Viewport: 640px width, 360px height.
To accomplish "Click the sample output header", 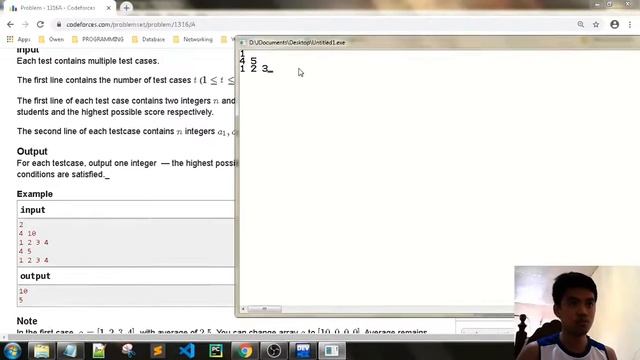I will 35,276.
